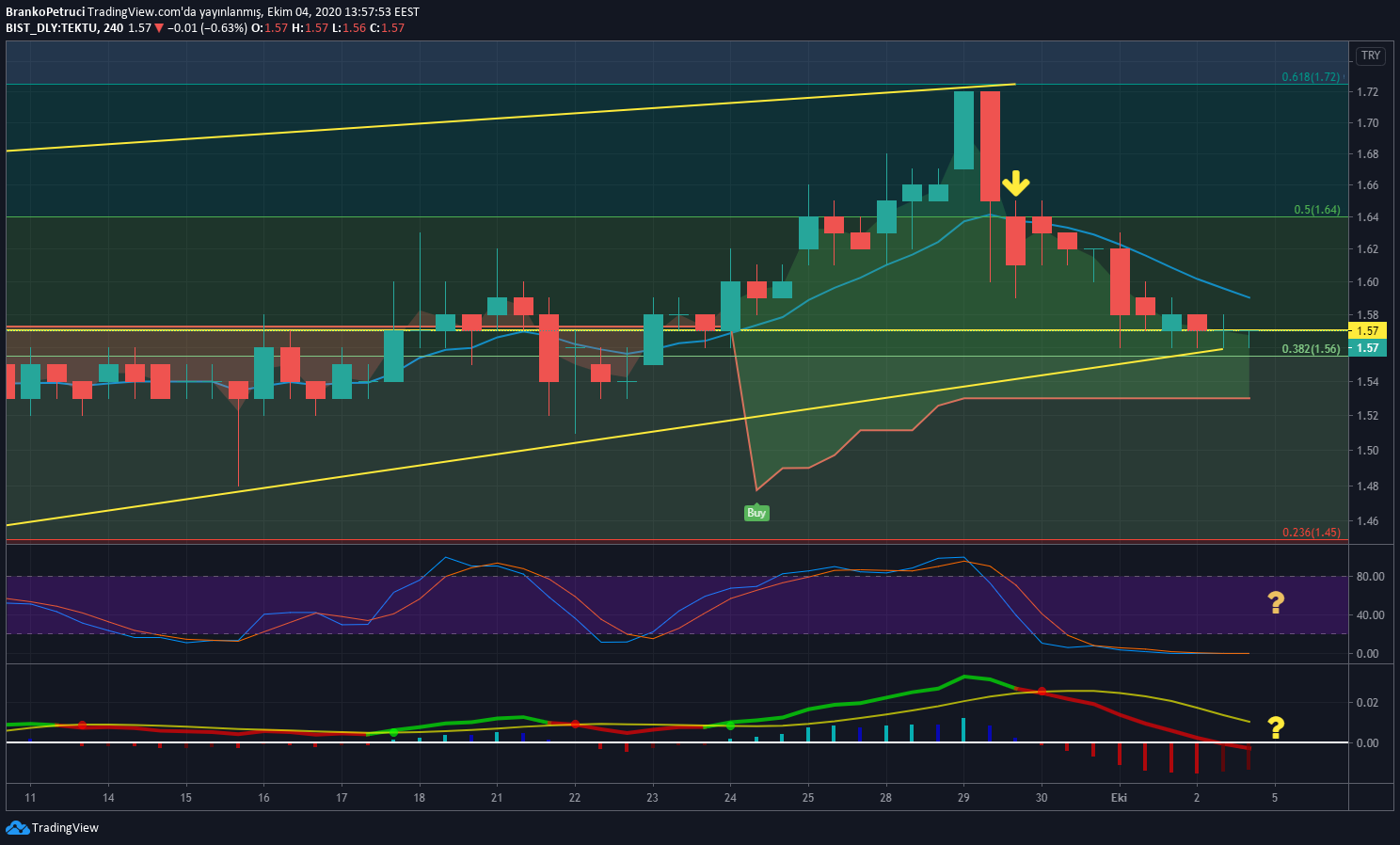Click the 0.618(1.72) Fibonacci level label

[x=1311, y=77]
